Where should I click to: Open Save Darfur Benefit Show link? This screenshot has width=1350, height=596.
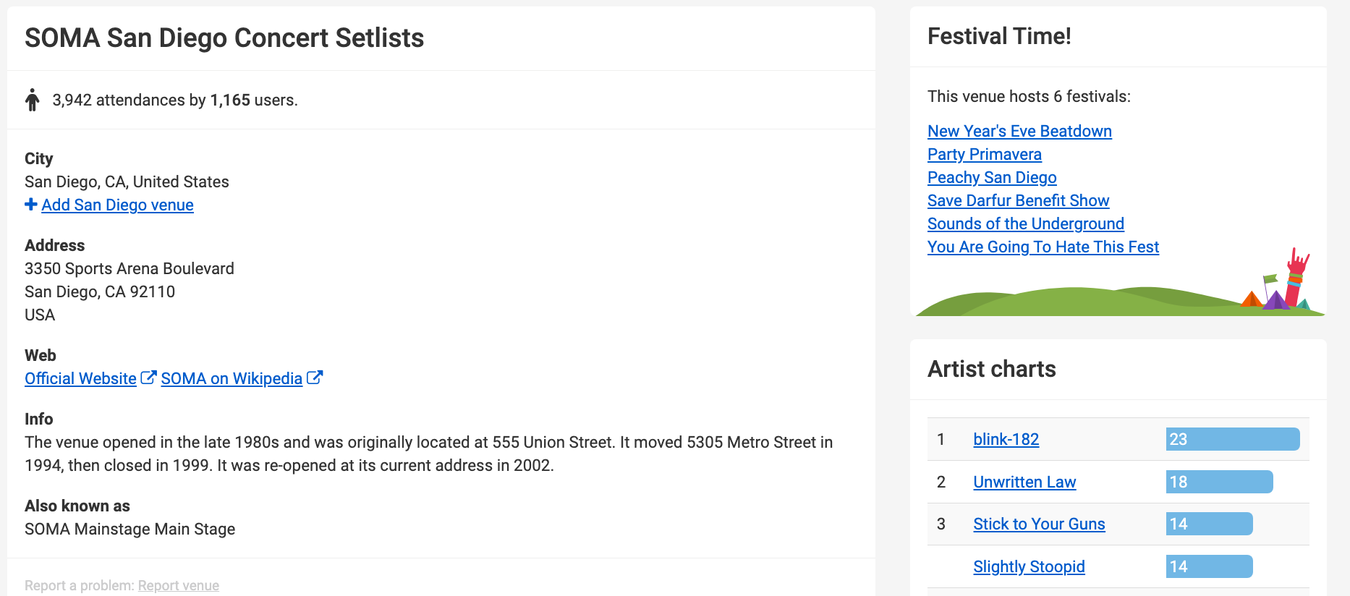(1018, 200)
